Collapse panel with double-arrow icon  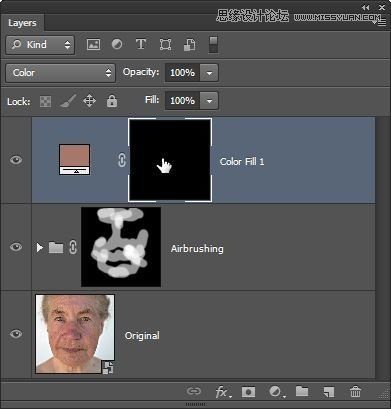tap(366, 7)
